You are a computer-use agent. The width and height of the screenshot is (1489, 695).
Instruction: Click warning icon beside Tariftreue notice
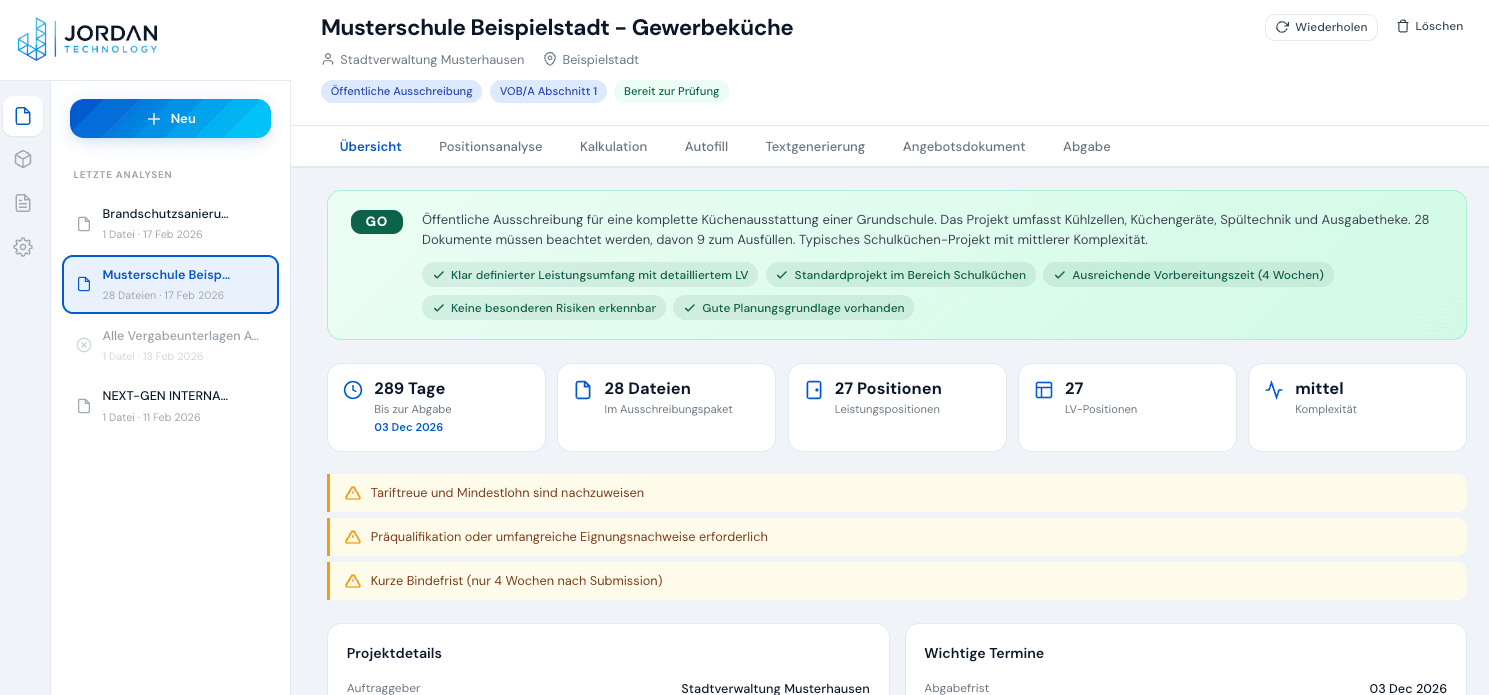[x=353, y=493]
